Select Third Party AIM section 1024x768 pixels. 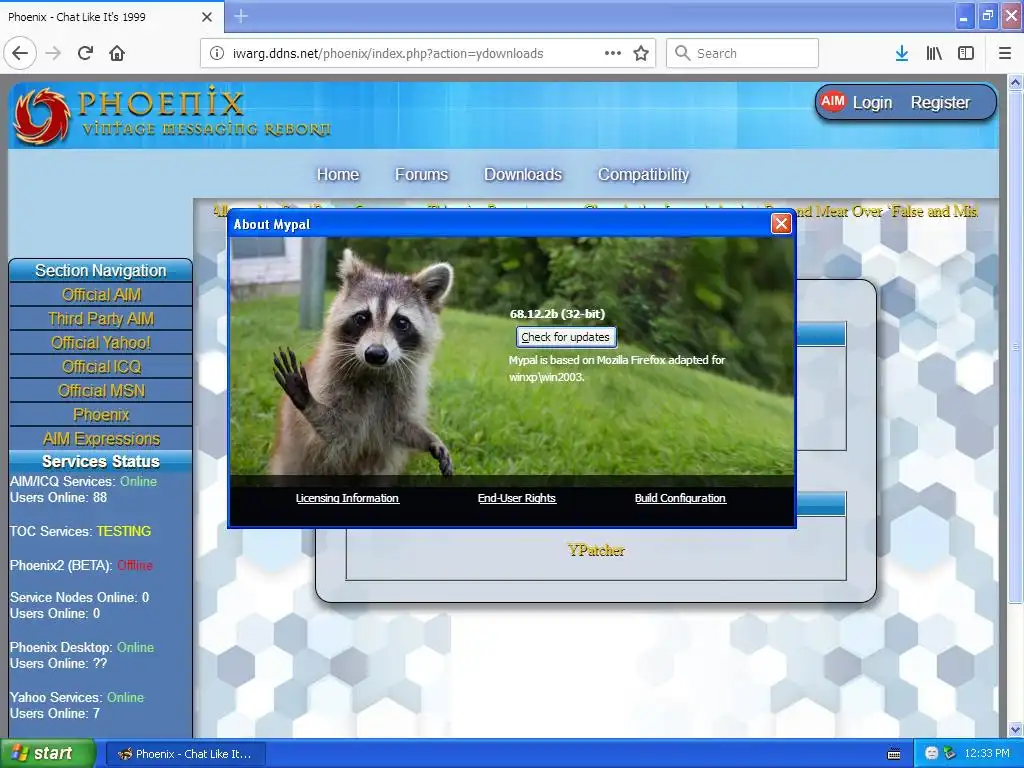click(101, 319)
